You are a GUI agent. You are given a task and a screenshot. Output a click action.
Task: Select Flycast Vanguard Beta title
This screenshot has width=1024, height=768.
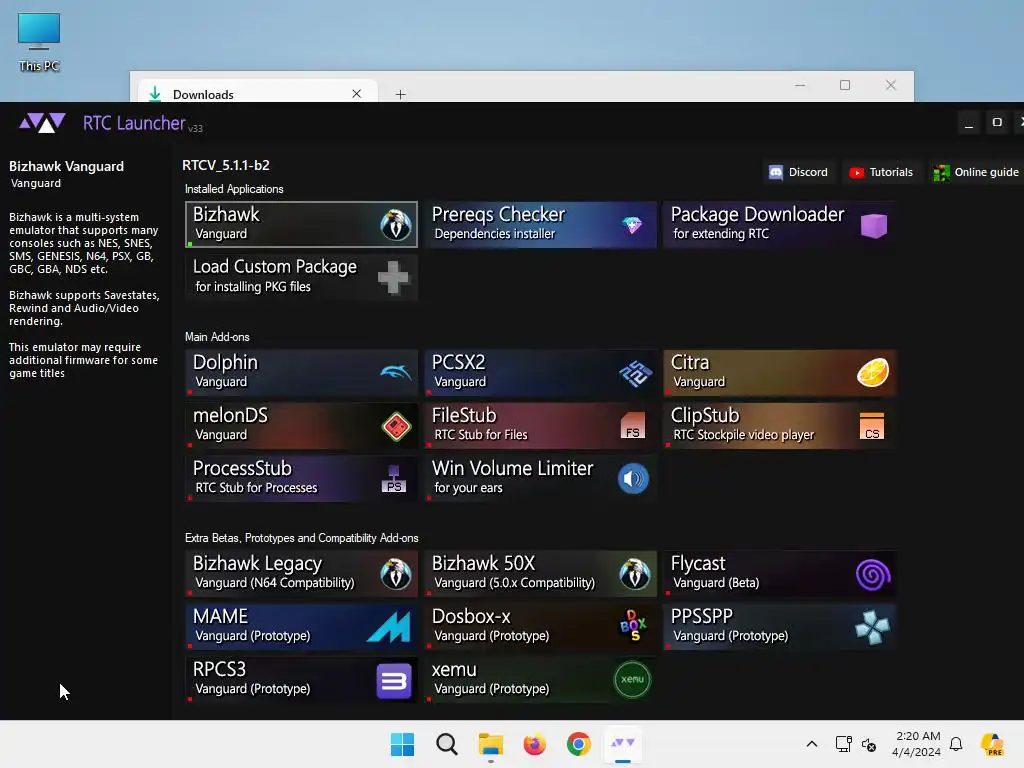(x=698, y=564)
